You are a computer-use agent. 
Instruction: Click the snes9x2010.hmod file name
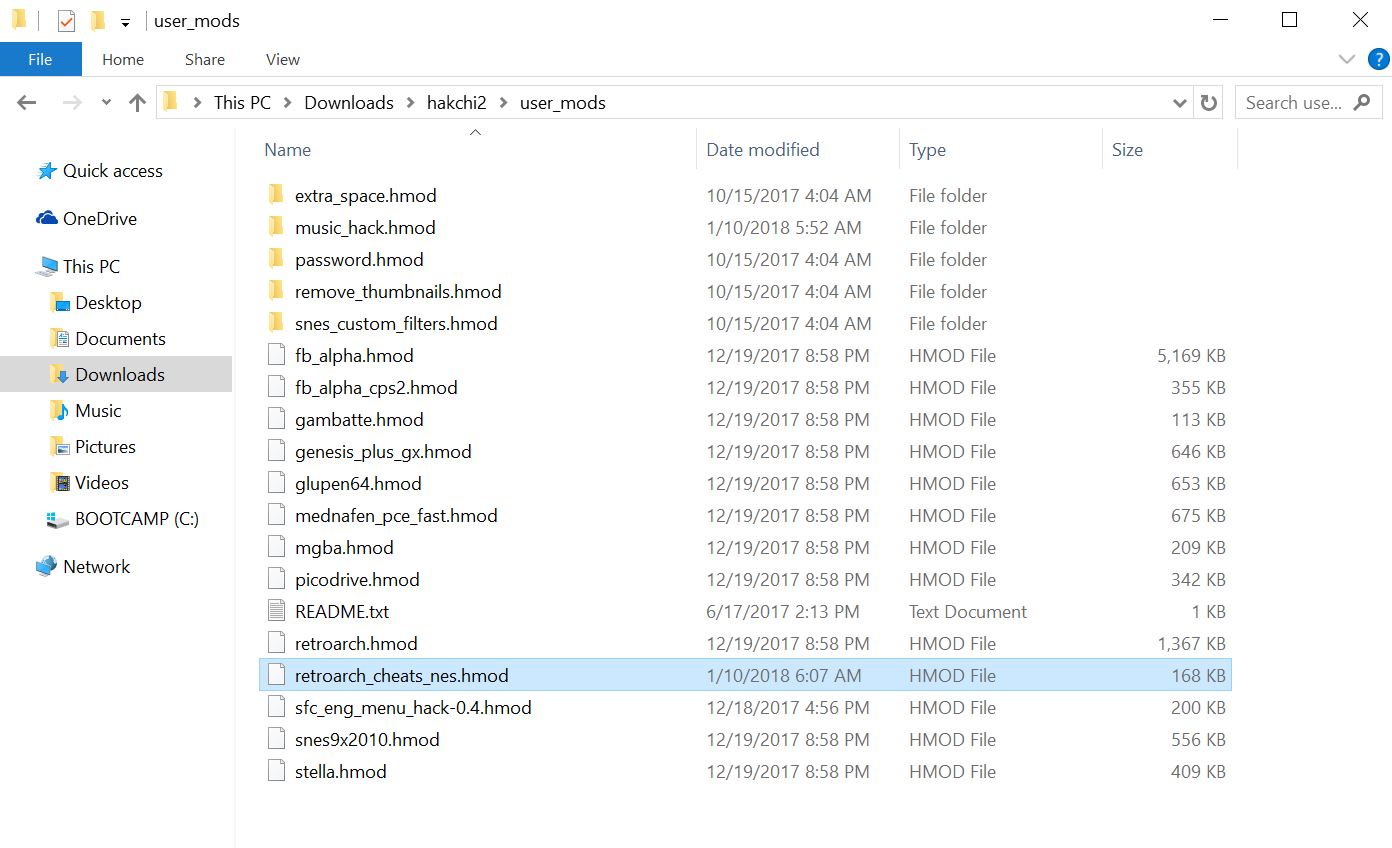tap(367, 740)
